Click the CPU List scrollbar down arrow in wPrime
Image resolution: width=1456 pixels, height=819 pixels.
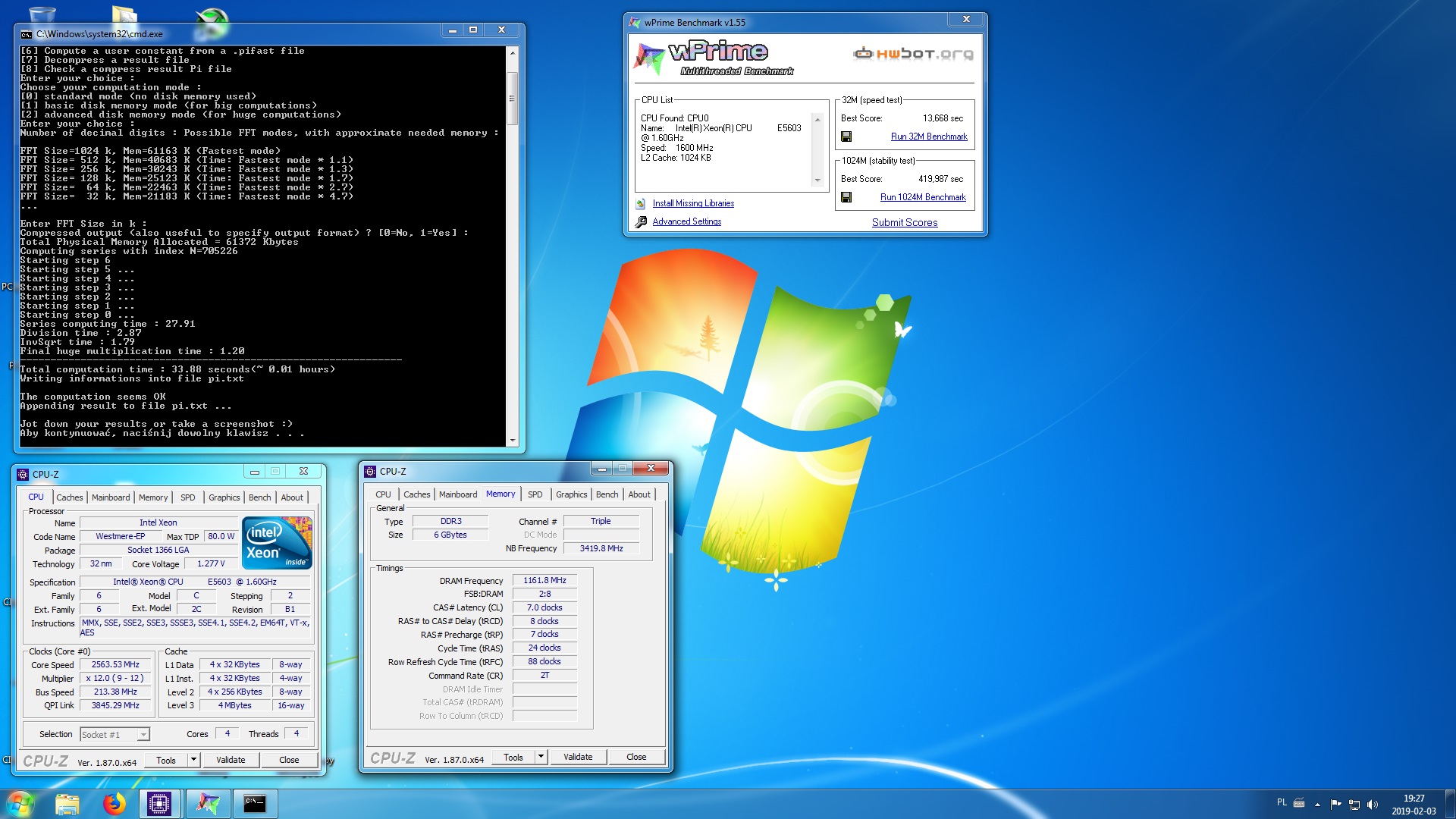tap(817, 180)
